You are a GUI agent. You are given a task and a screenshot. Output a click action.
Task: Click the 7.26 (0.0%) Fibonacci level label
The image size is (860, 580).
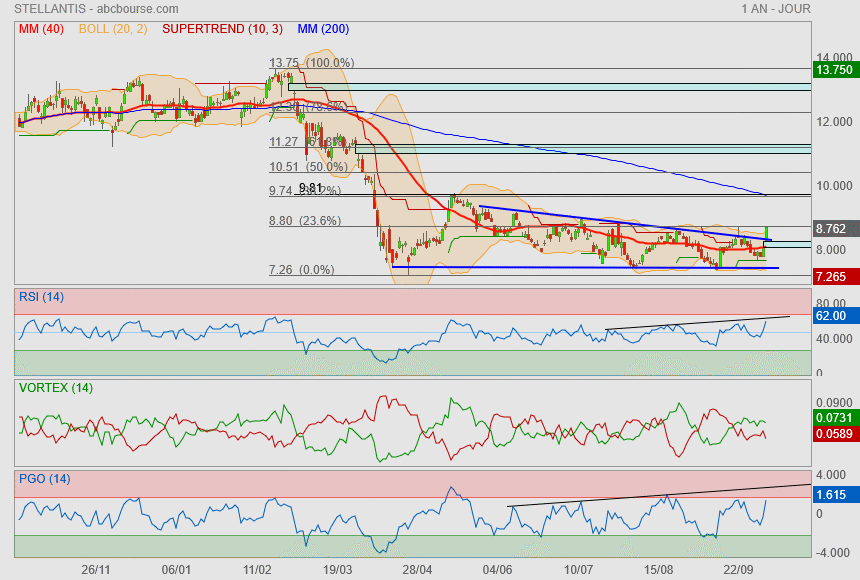click(x=301, y=270)
